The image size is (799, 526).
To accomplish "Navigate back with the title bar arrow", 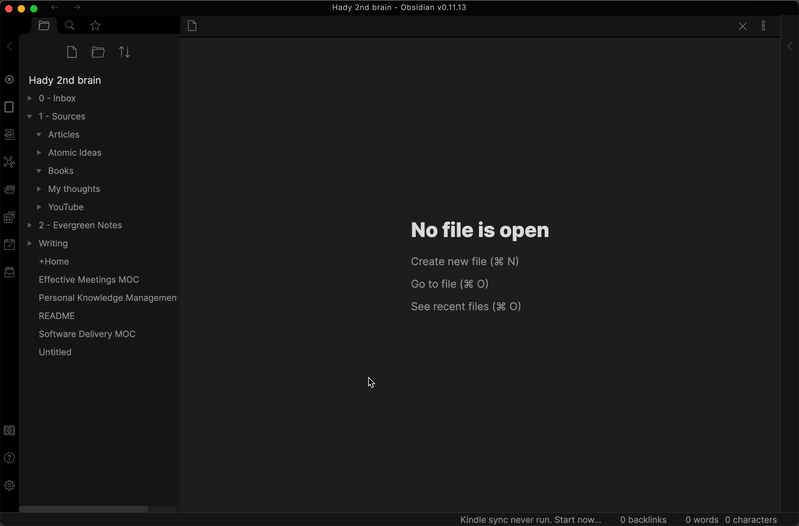I will [x=55, y=7].
